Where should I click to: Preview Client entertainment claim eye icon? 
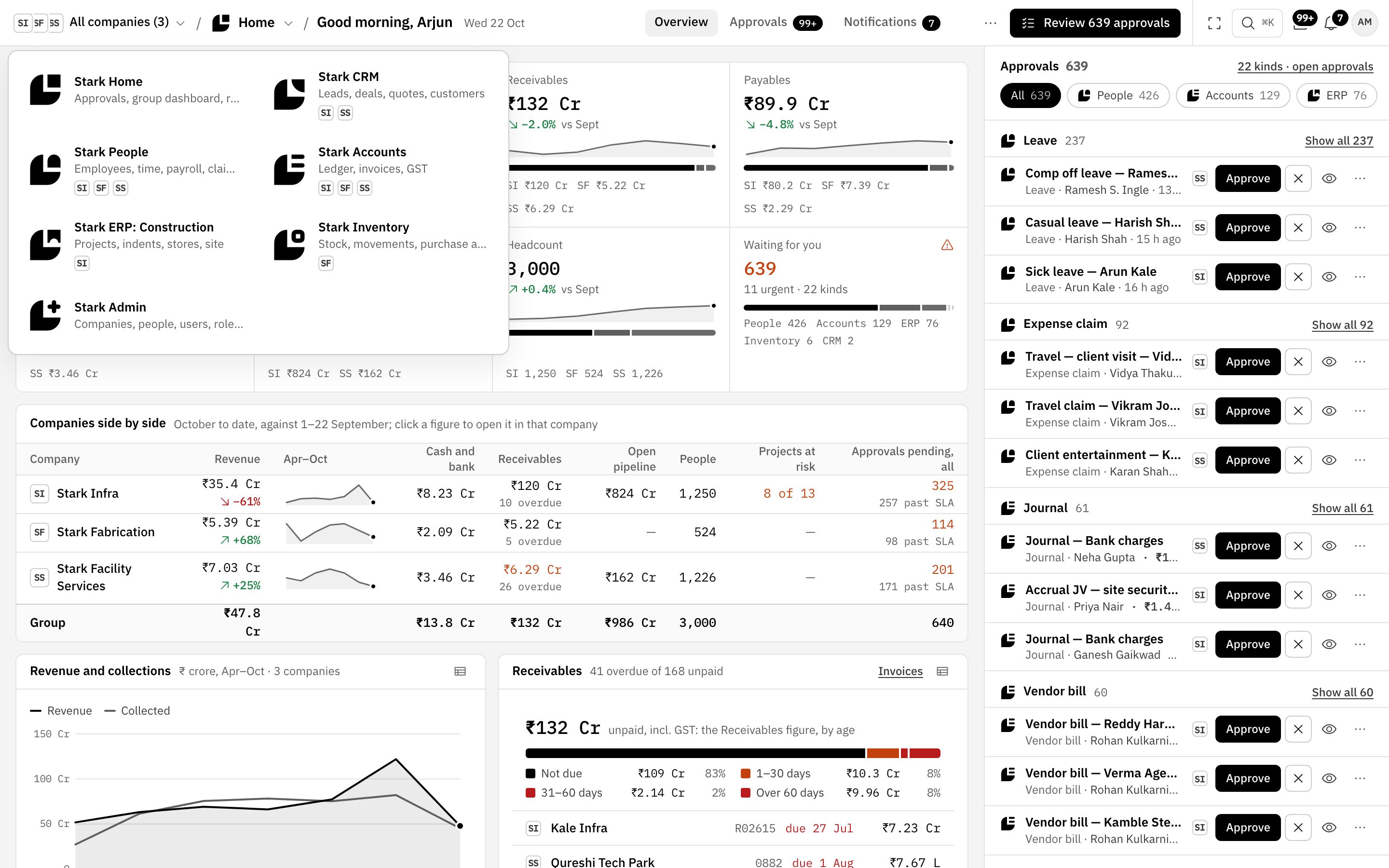(x=1329, y=461)
